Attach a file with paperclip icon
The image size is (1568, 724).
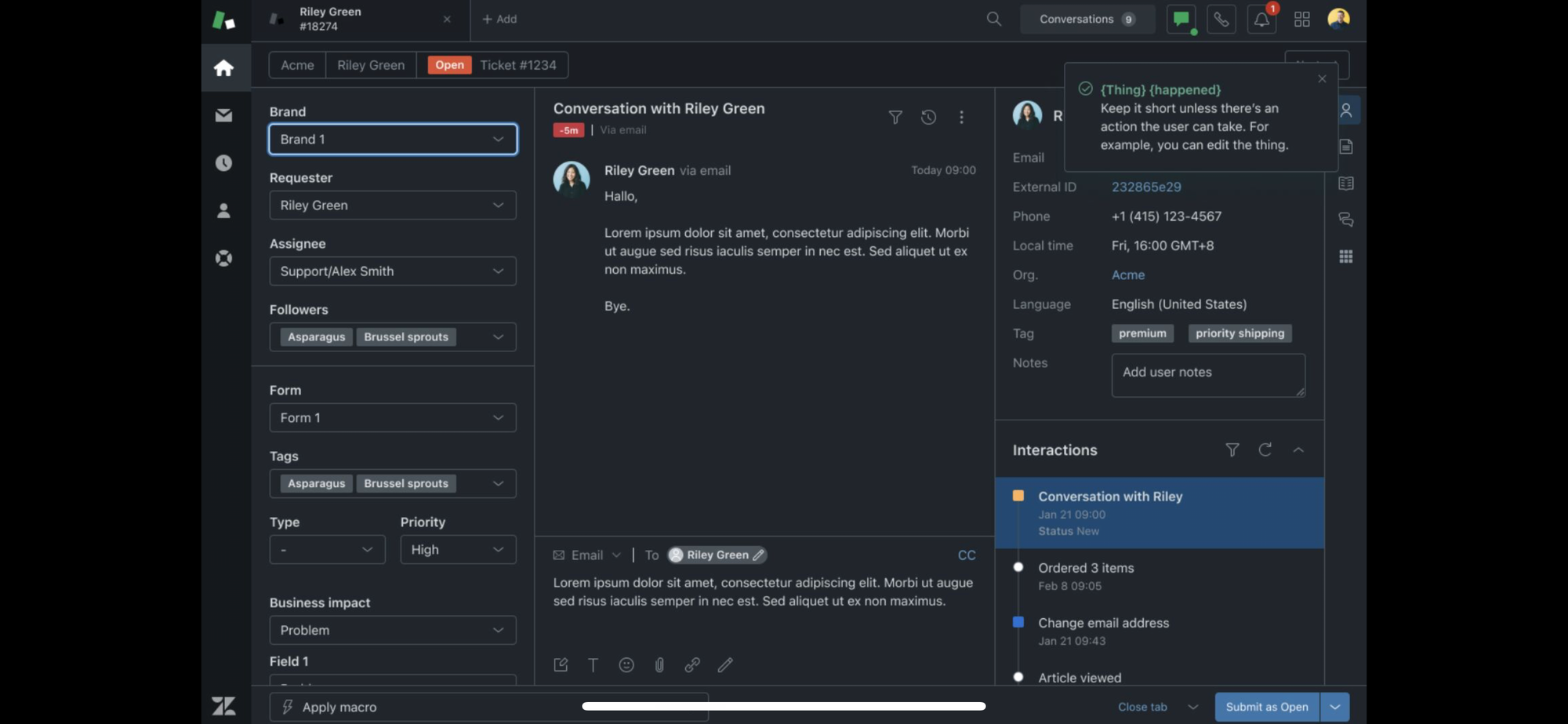coord(659,665)
